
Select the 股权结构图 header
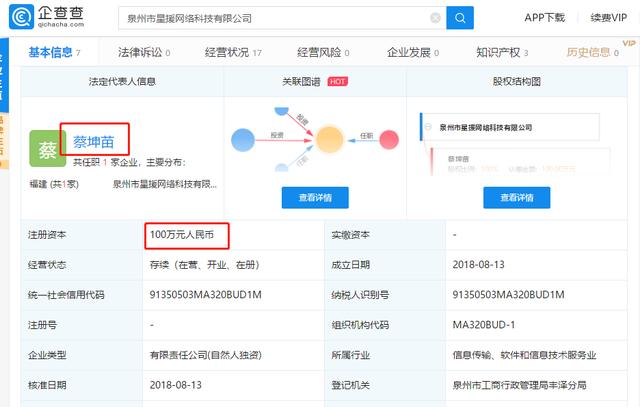click(x=517, y=82)
